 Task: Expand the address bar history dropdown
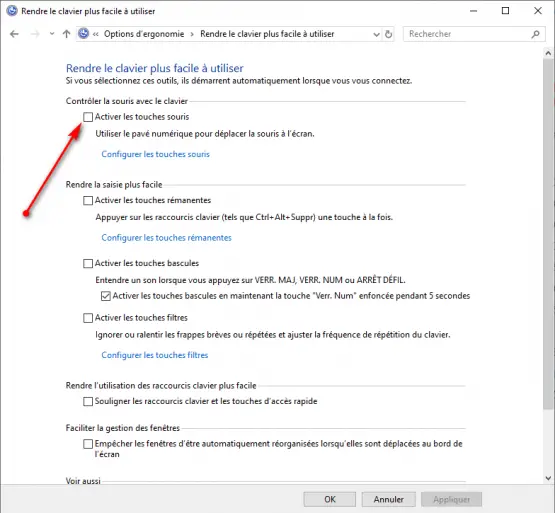[x=376, y=34]
